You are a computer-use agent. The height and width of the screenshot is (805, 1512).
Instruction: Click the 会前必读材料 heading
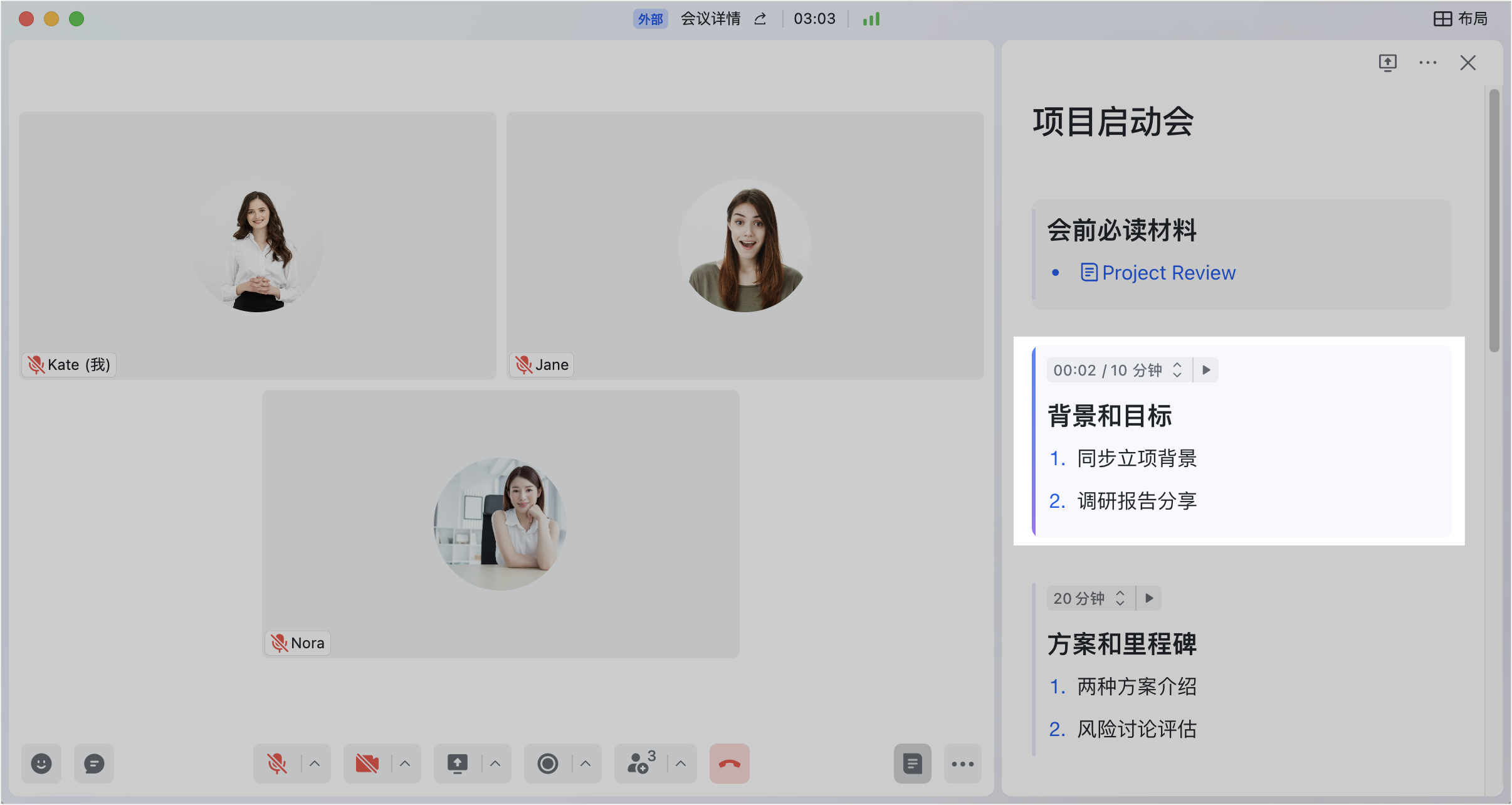tap(1122, 230)
